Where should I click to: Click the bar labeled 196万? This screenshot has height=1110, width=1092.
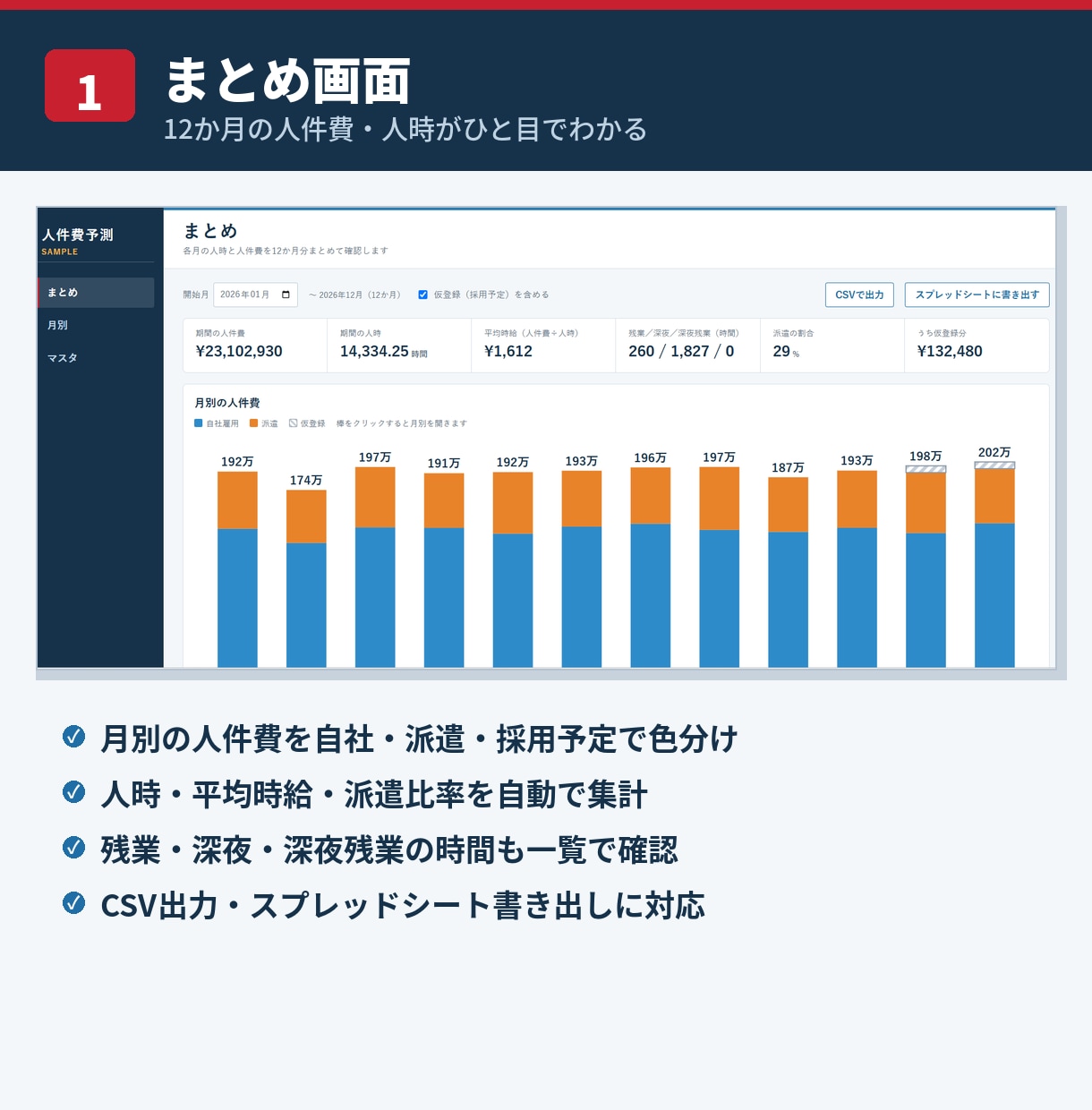[x=651, y=568]
